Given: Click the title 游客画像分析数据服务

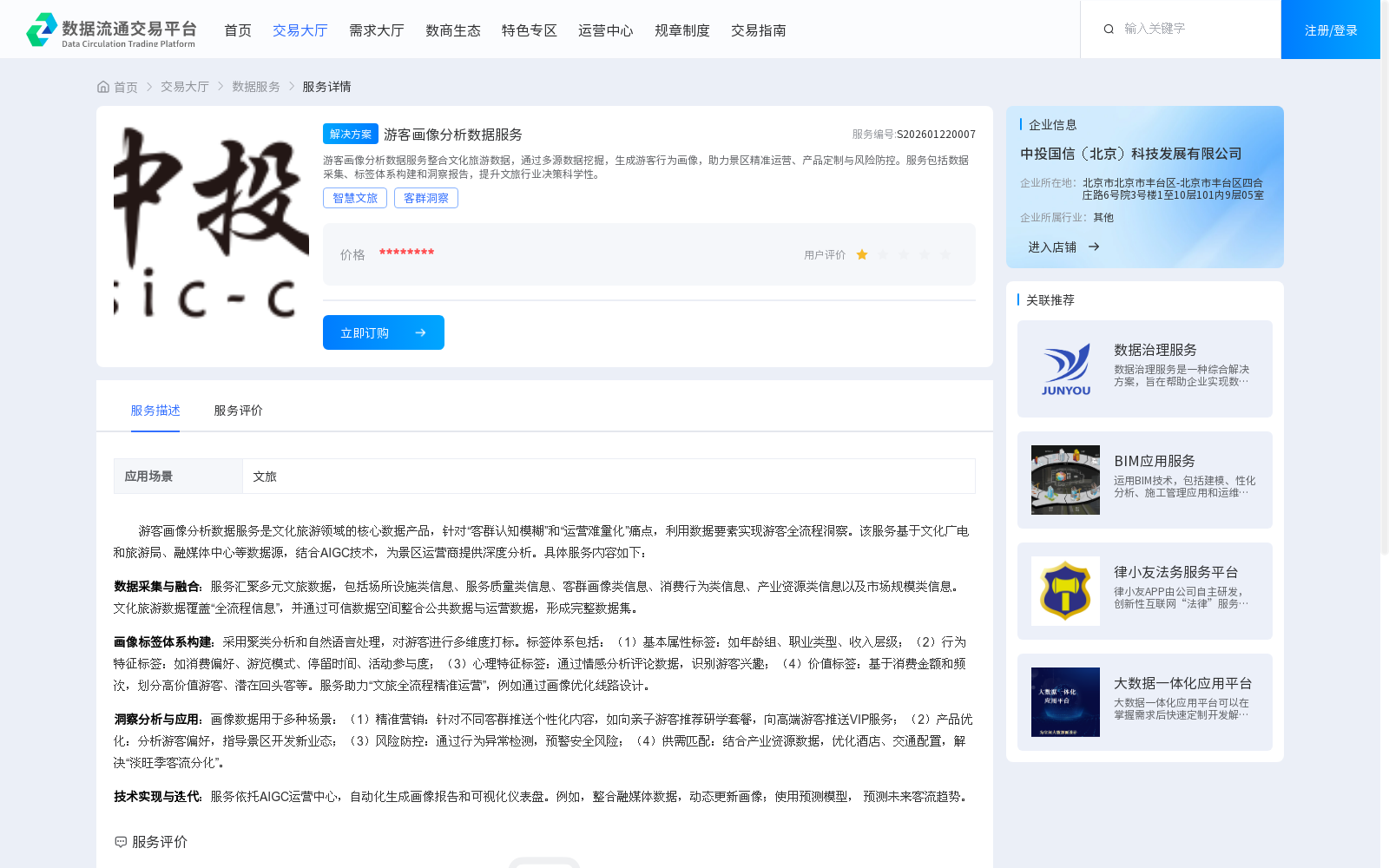Looking at the screenshot, I should click(x=453, y=135).
